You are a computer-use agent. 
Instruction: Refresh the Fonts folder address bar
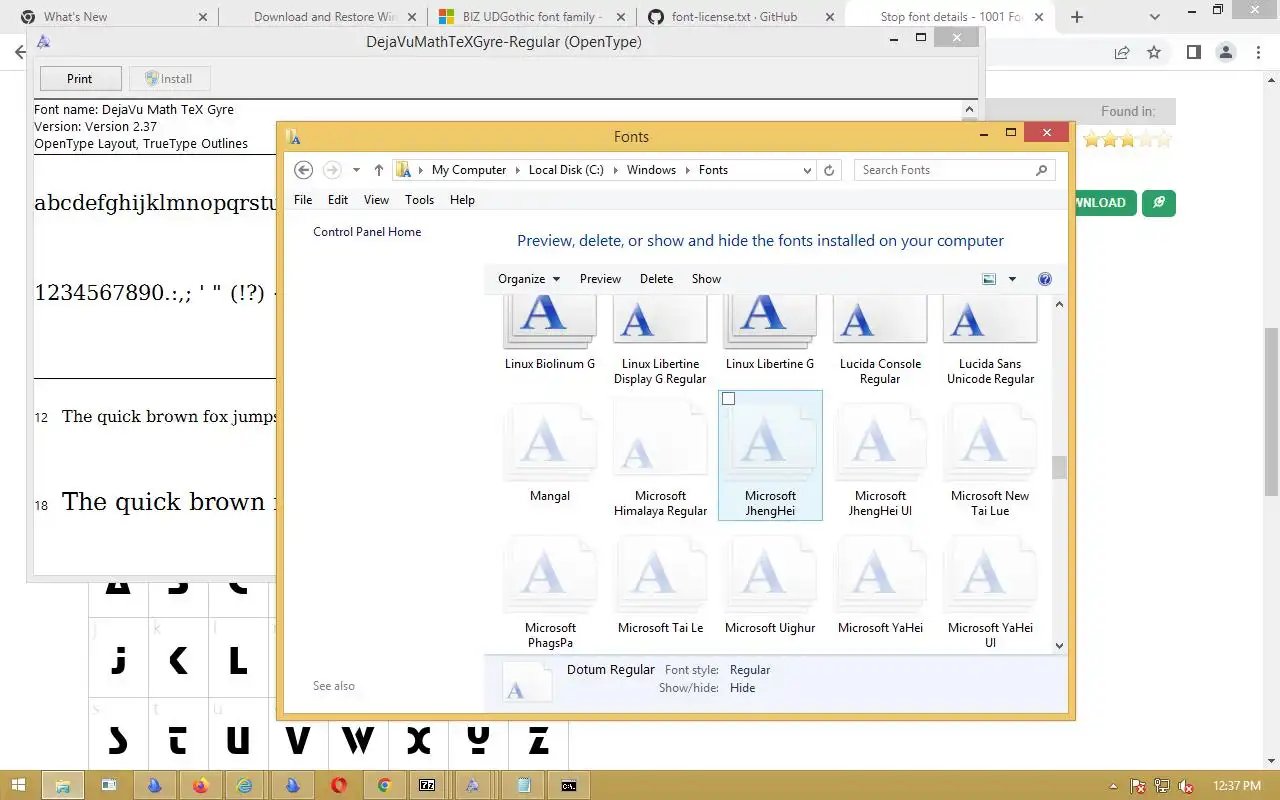829,170
